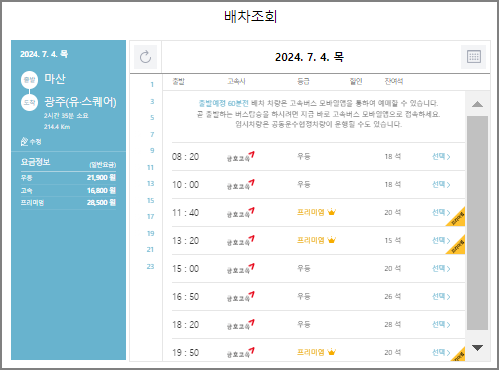Click the scroll down arrow
This screenshot has width=499, height=370.
(x=477, y=348)
